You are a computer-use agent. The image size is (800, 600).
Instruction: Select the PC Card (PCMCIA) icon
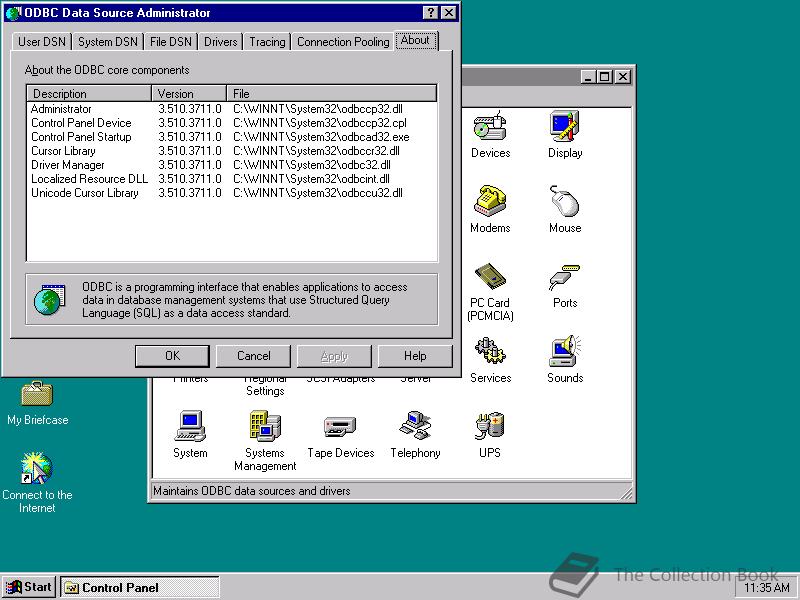(x=490, y=278)
